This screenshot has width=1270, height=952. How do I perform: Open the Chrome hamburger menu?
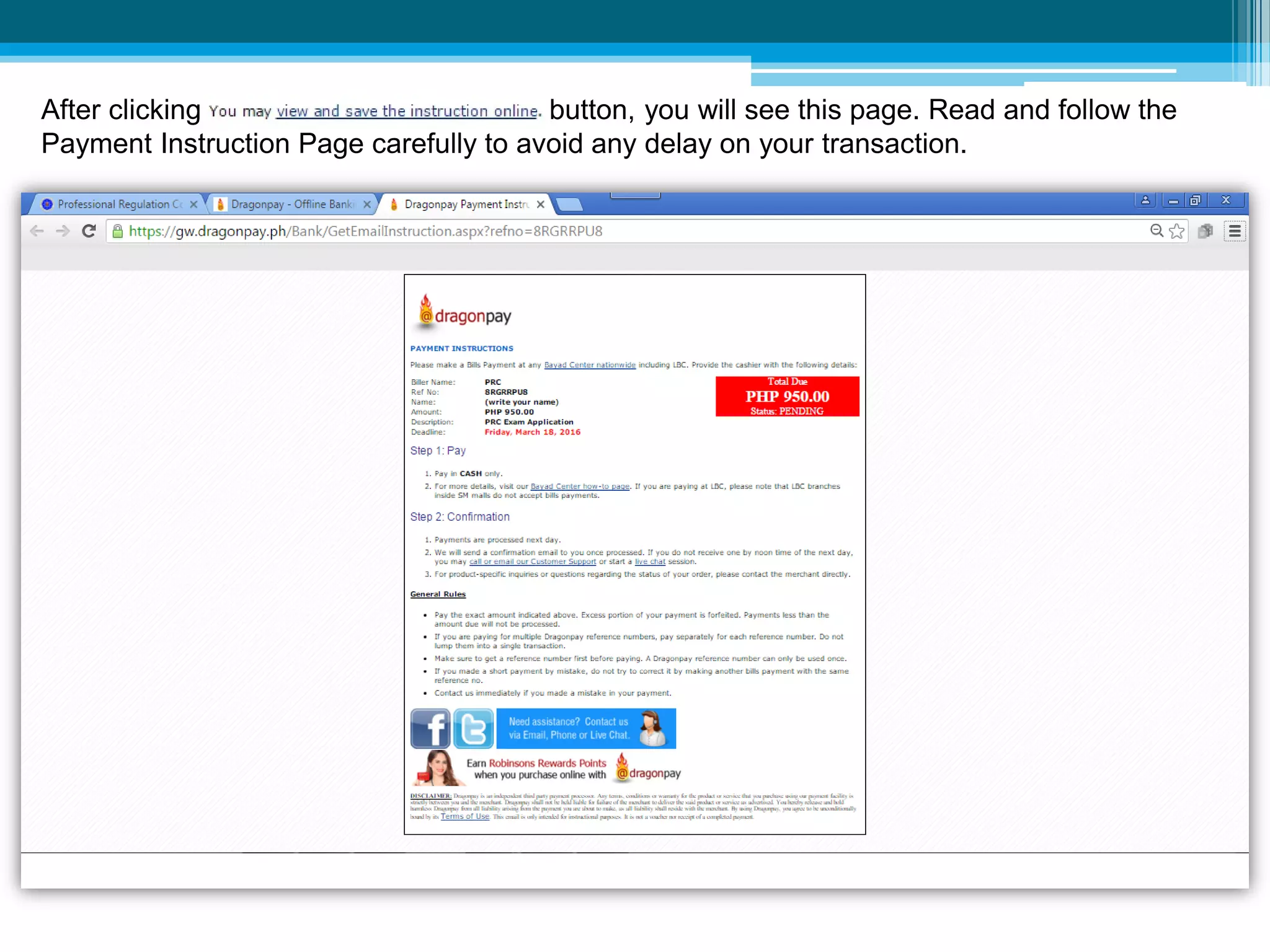1234,231
